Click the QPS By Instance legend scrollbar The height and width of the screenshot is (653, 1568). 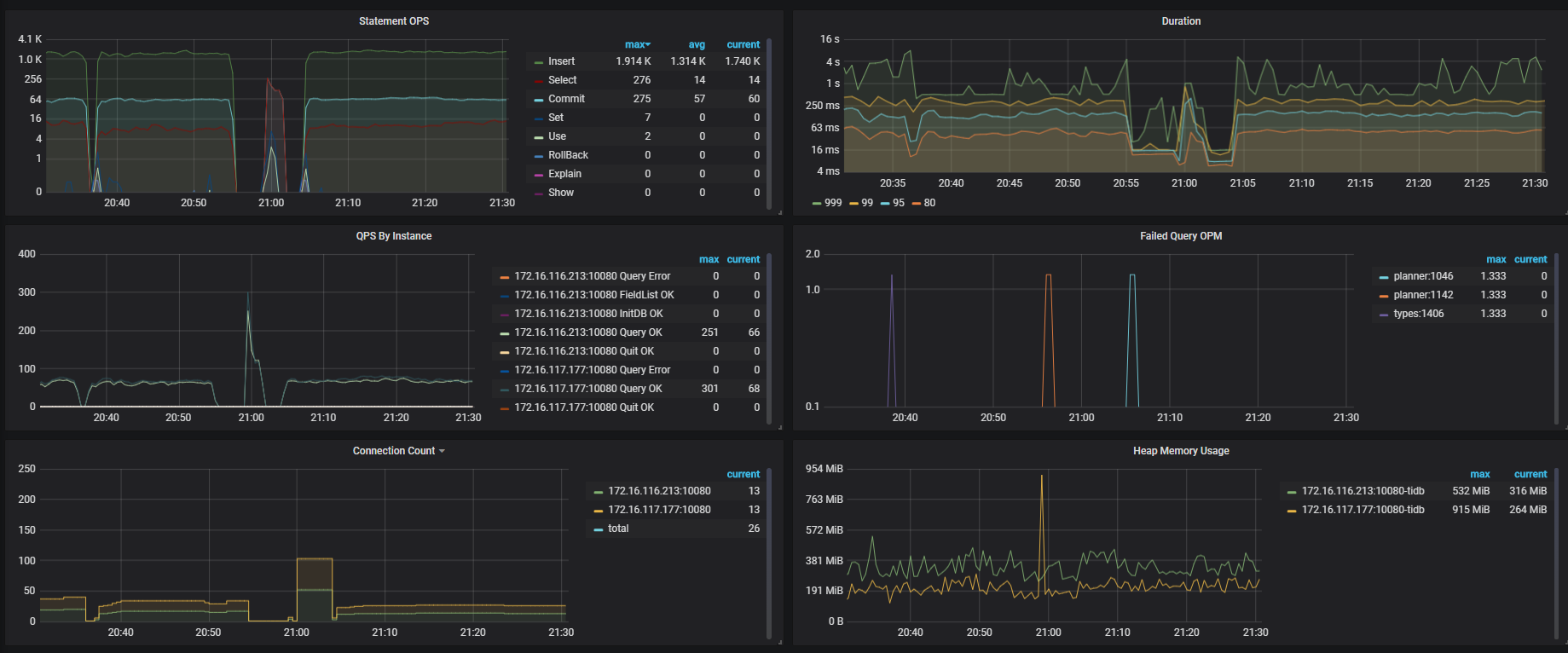[769, 341]
